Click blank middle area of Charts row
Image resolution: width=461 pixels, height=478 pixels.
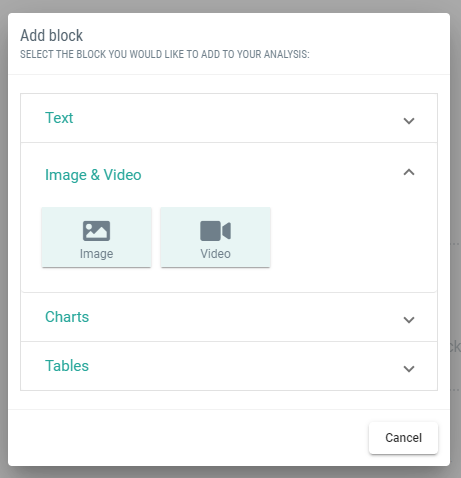tap(233, 317)
